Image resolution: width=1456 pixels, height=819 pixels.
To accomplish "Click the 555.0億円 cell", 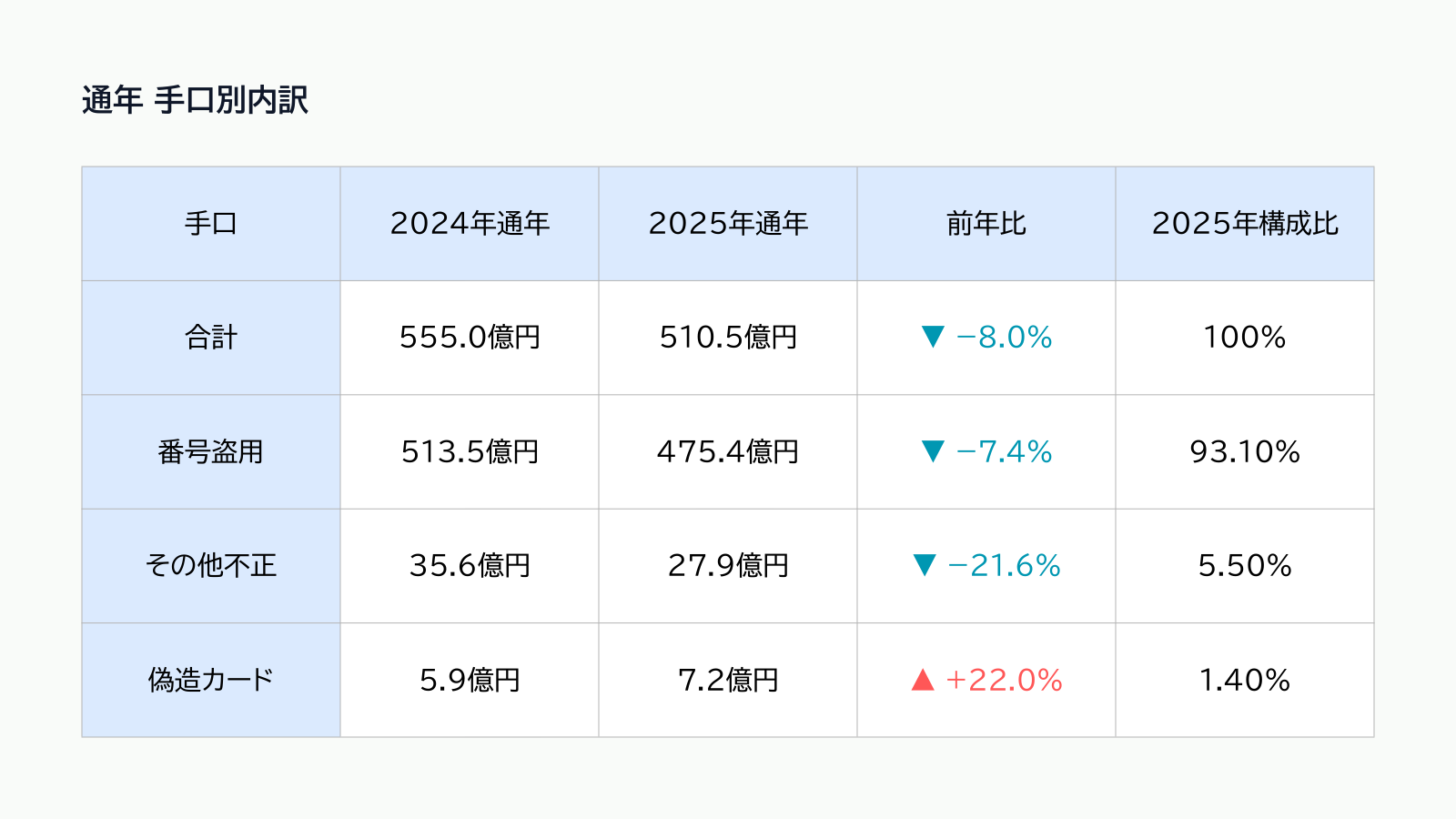I will (470, 338).
